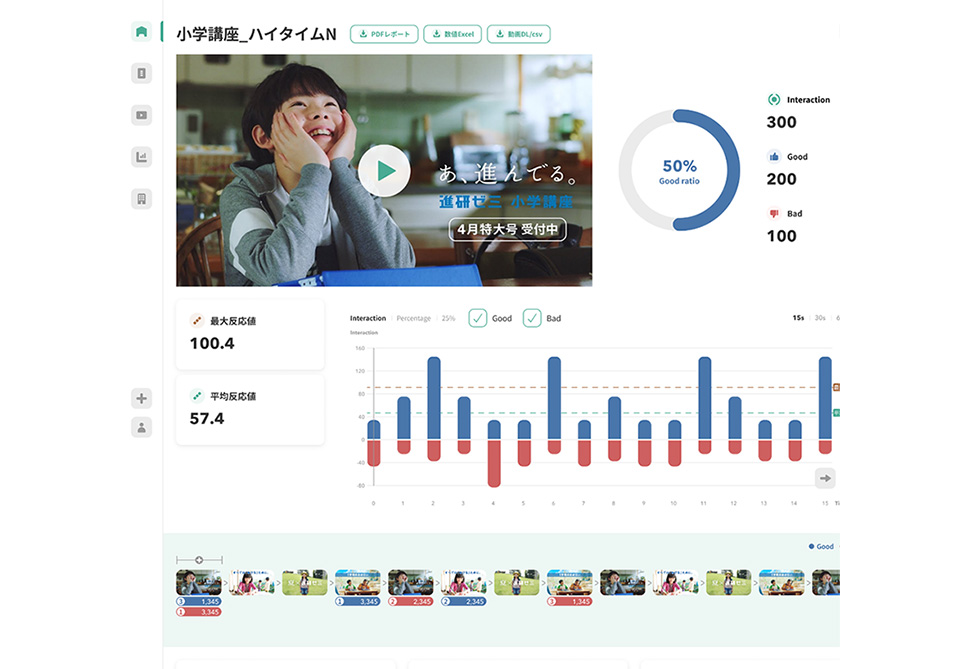Switch to the Percentage chart tab
Image resolution: width=960 pixels, height=669 pixels.
click(413, 318)
